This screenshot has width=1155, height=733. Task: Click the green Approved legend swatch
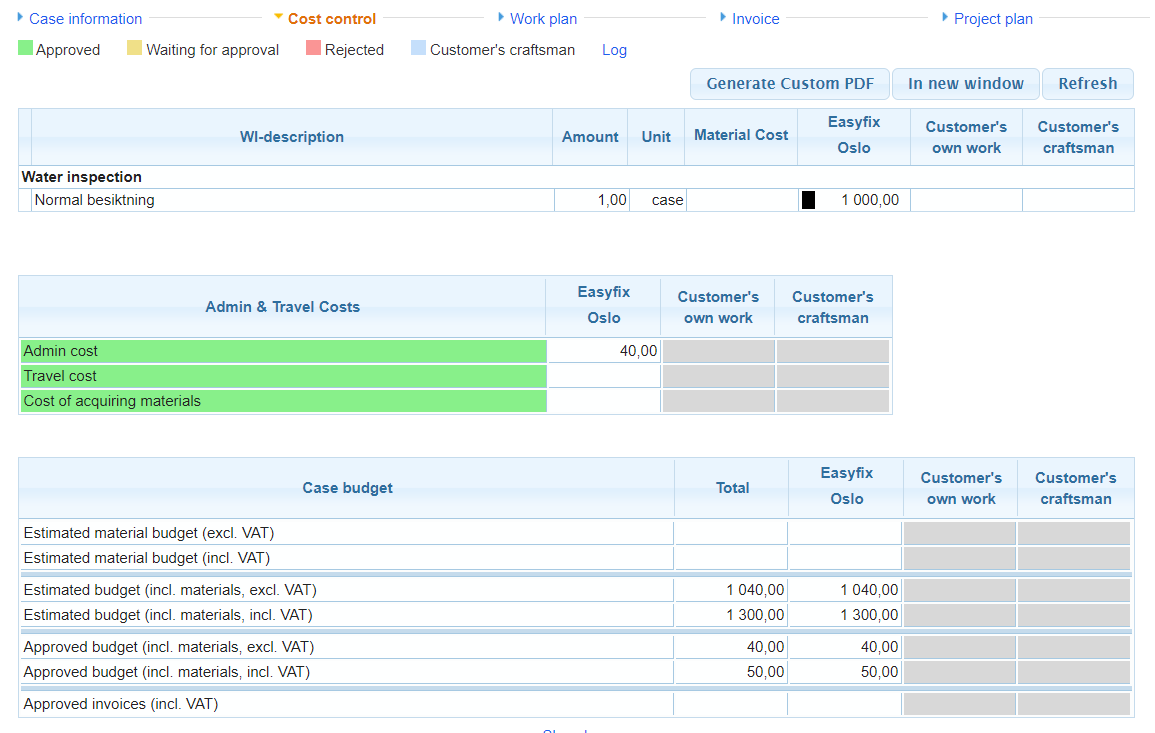click(x=26, y=48)
